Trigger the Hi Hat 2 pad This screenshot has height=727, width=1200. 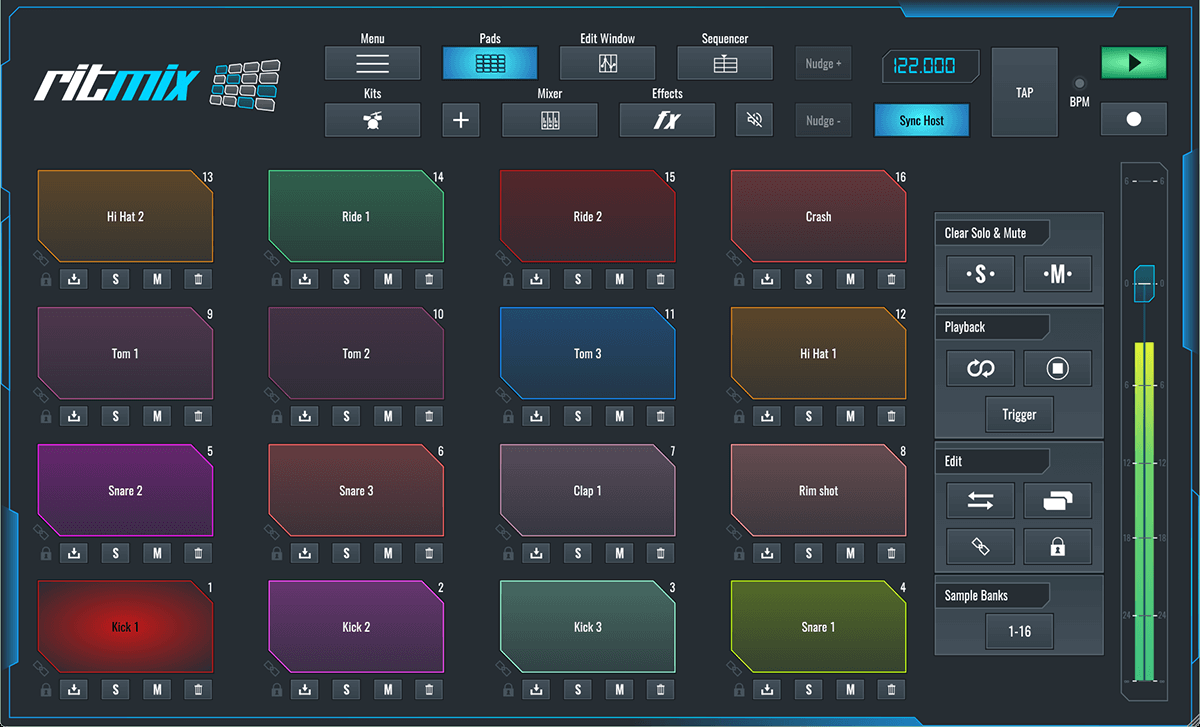click(x=125, y=216)
